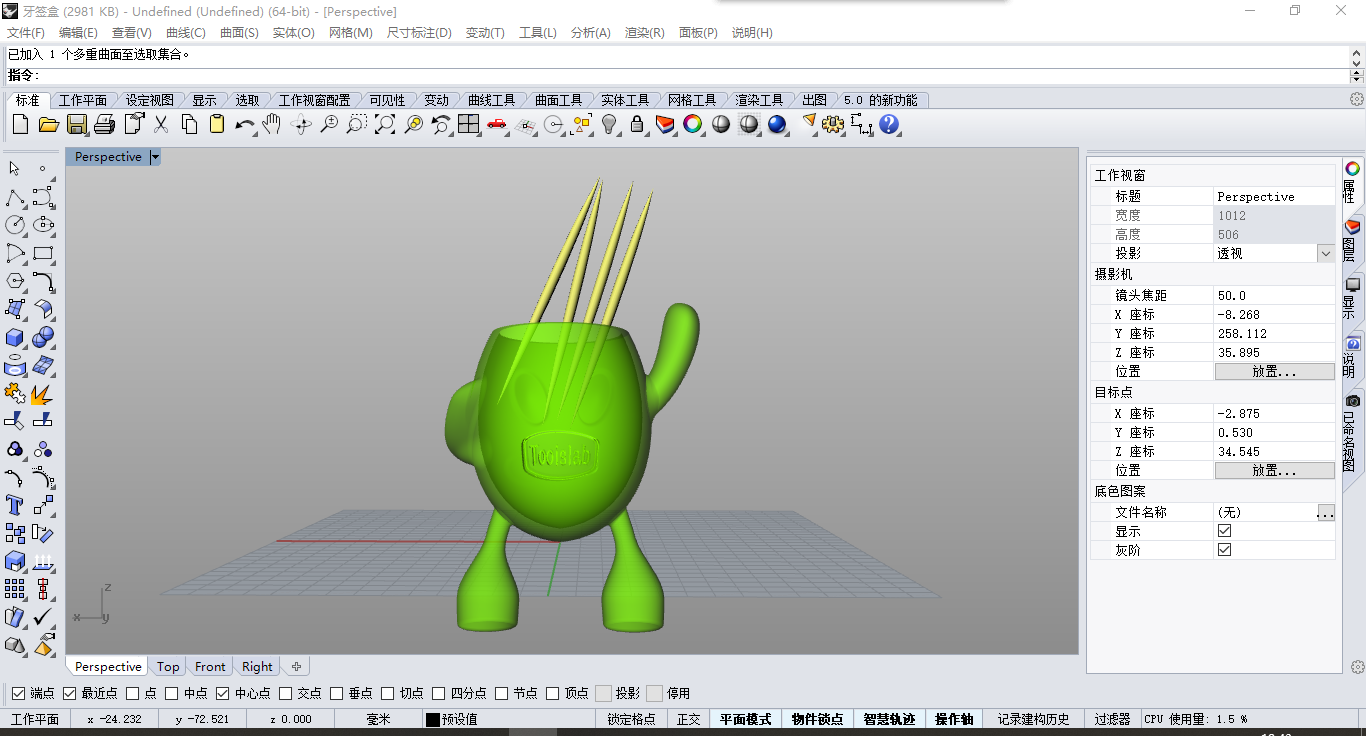
Task: Toggle 操作轴 gumball in status bar
Action: point(954,719)
